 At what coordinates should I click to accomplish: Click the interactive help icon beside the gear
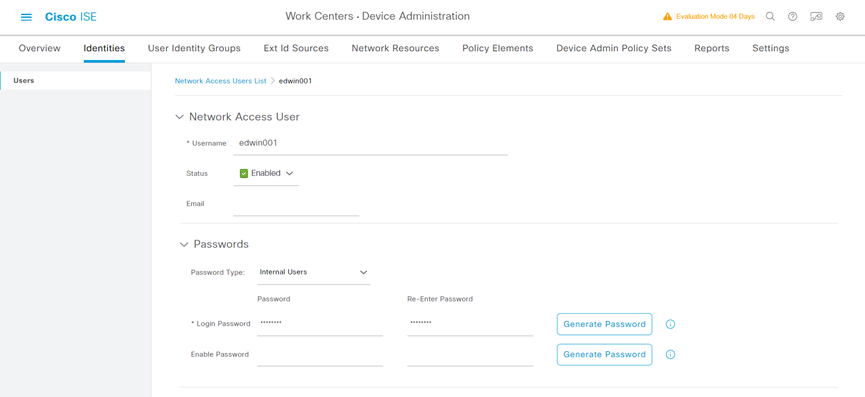pos(816,17)
